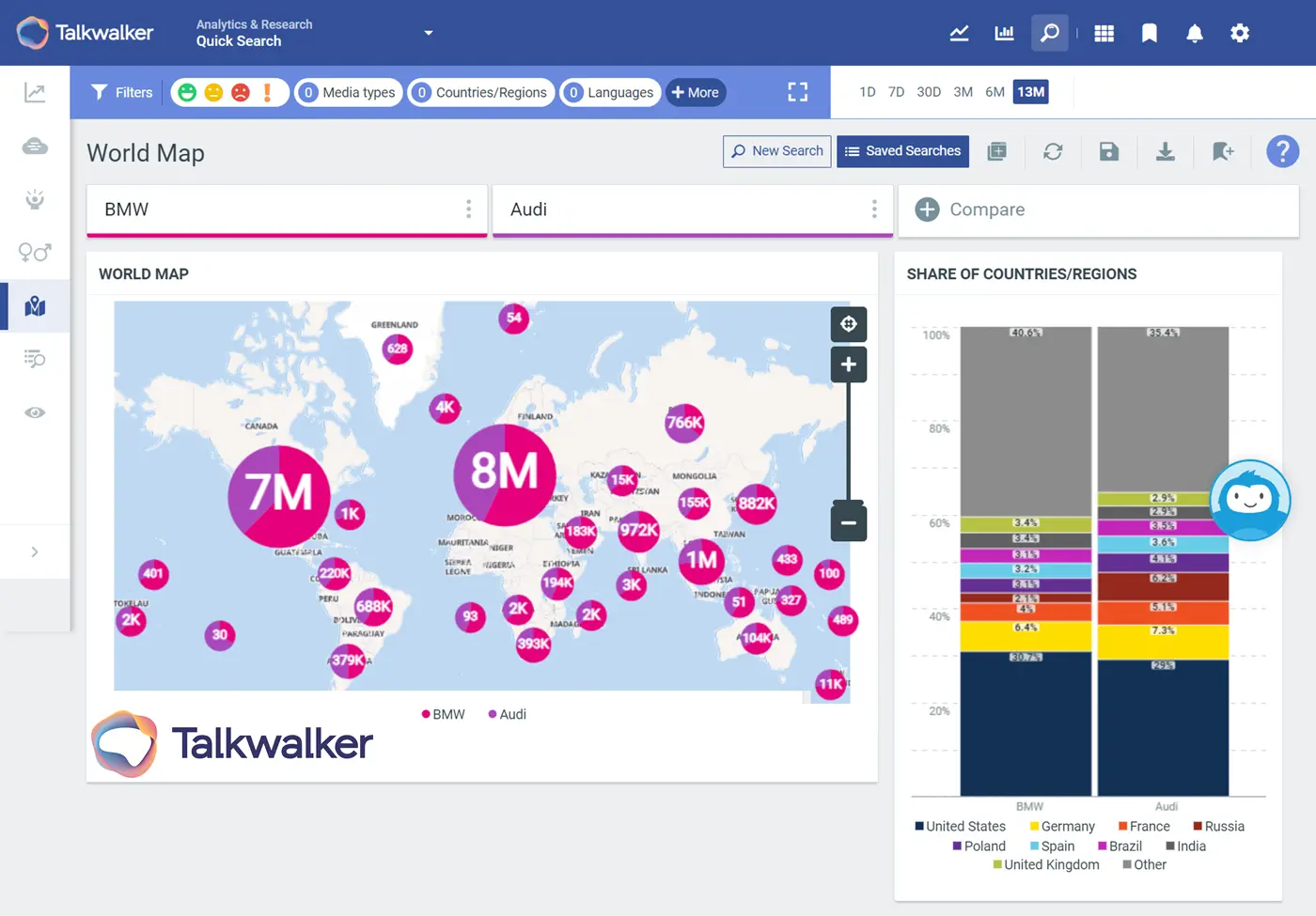The height and width of the screenshot is (916, 1316).
Task: Open the settings gear icon
Action: 1240,34
